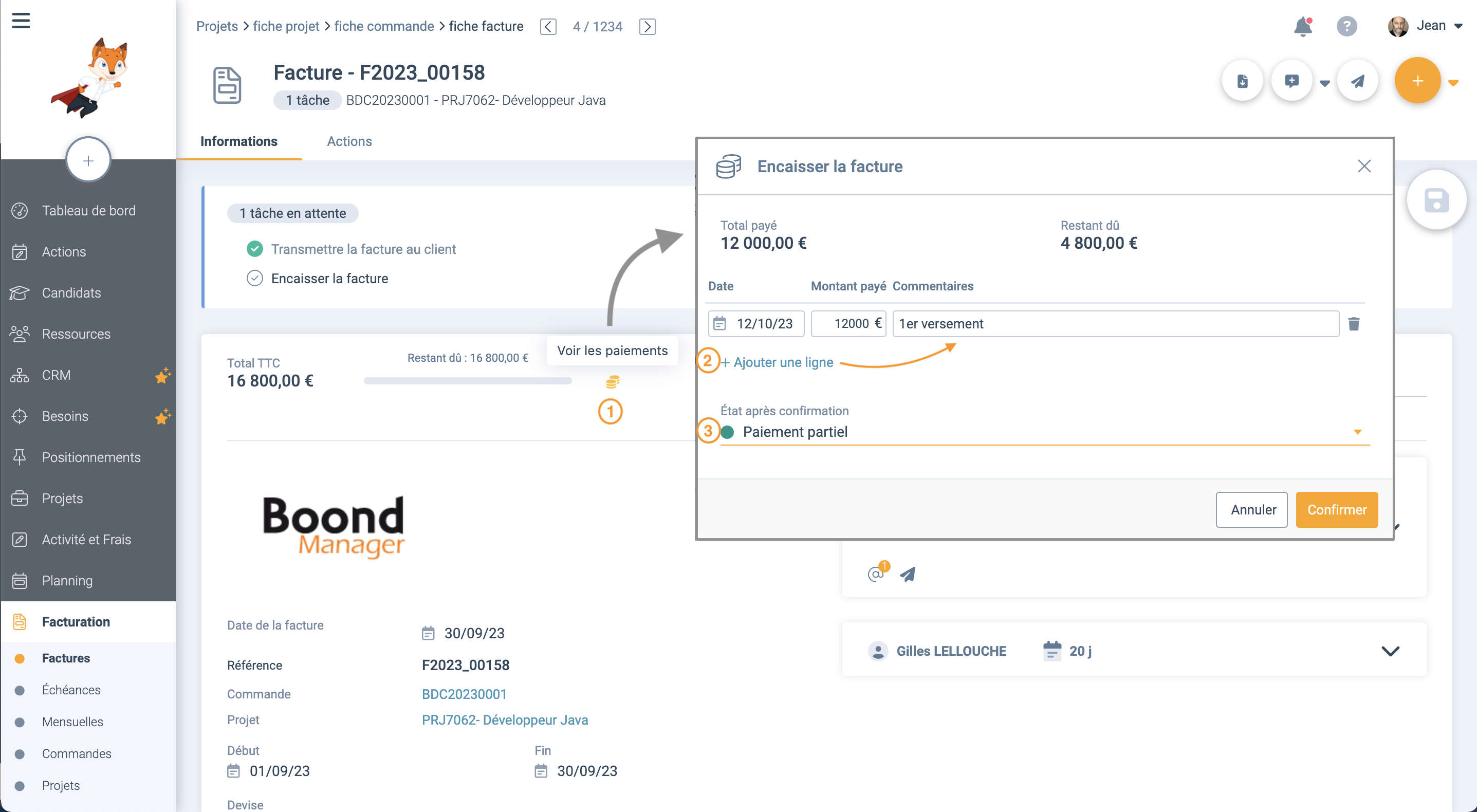Expand the Gilles LELLOUCHE row chevron
The image size is (1477, 812).
(1390, 651)
